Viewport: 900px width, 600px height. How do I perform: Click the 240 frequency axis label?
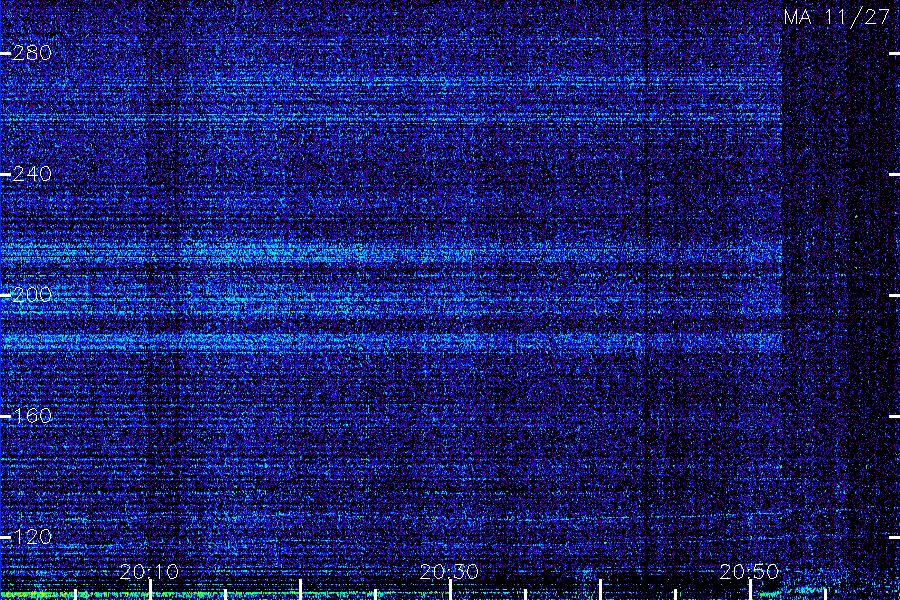pyautogui.click(x=32, y=174)
